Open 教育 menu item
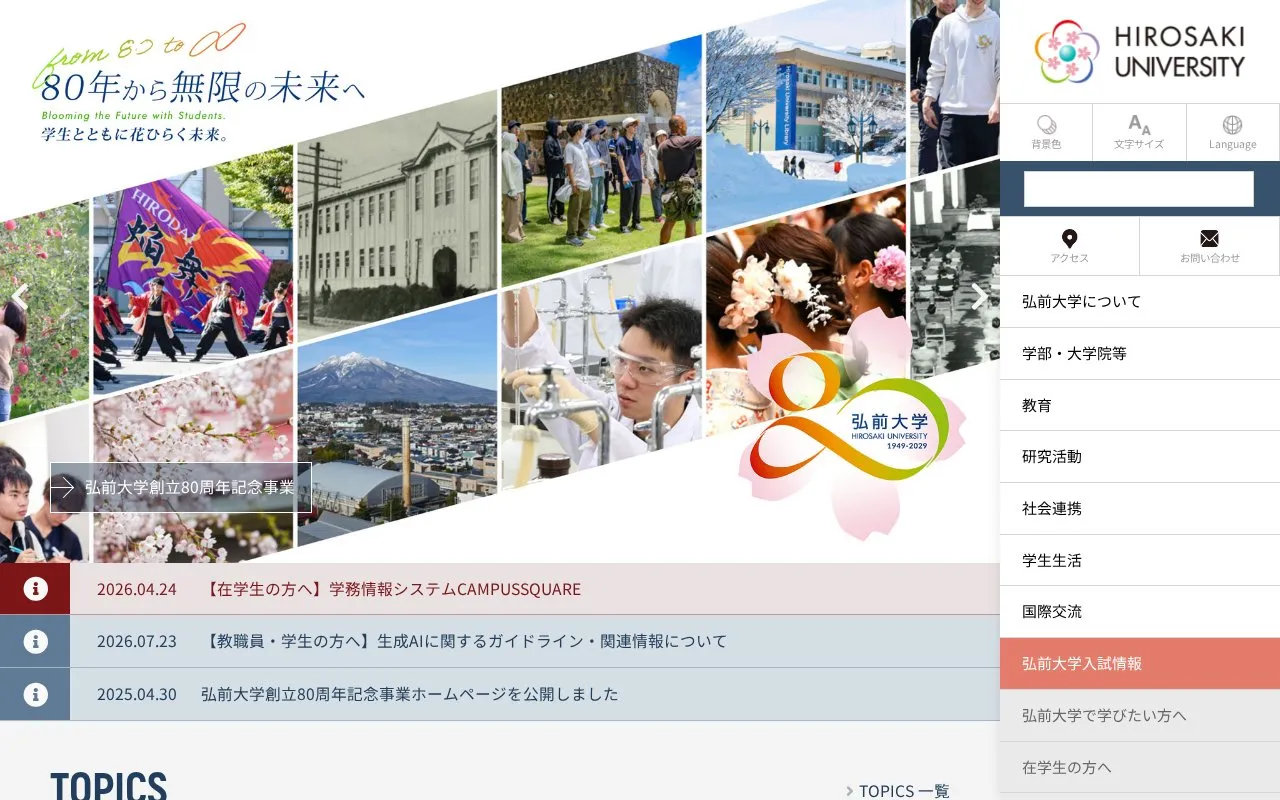The image size is (1280, 800). (x=1140, y=405)
